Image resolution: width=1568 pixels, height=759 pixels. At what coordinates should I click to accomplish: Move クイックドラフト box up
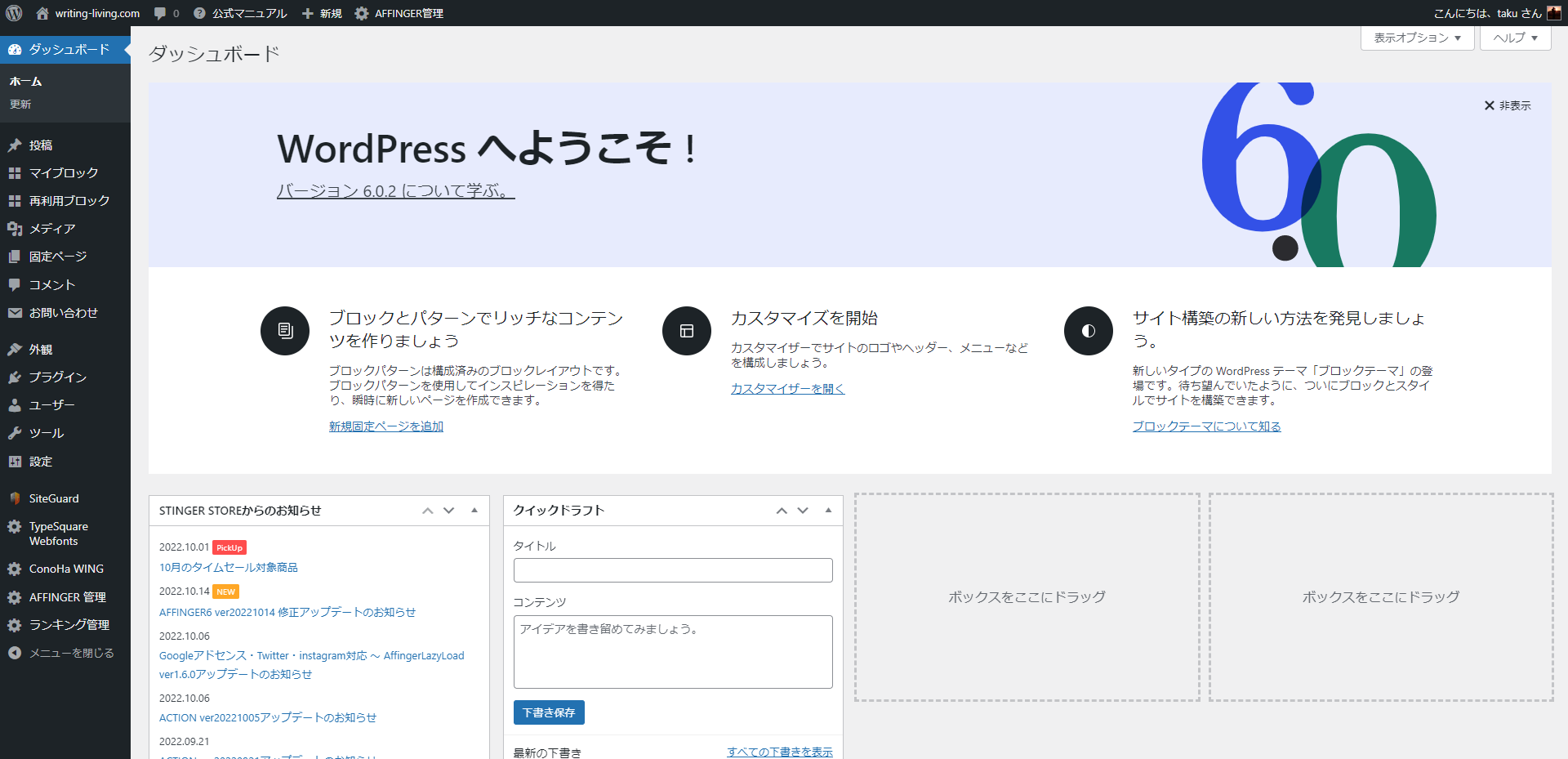[x=782, y=511]
